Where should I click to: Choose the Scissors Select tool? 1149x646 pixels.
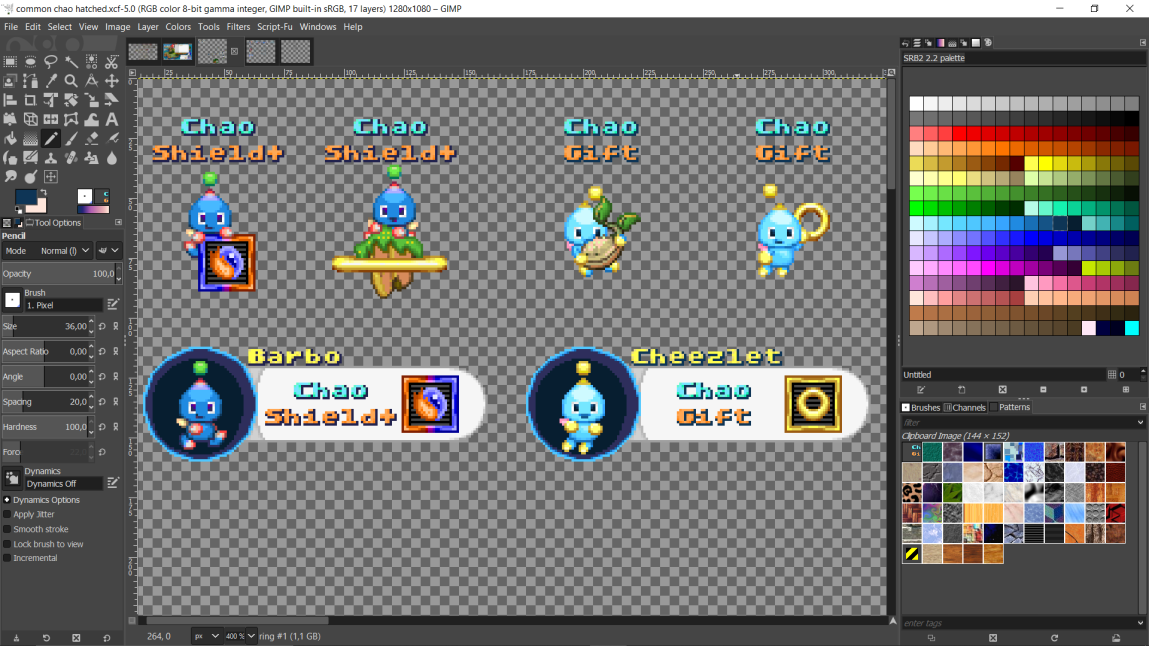111,62
